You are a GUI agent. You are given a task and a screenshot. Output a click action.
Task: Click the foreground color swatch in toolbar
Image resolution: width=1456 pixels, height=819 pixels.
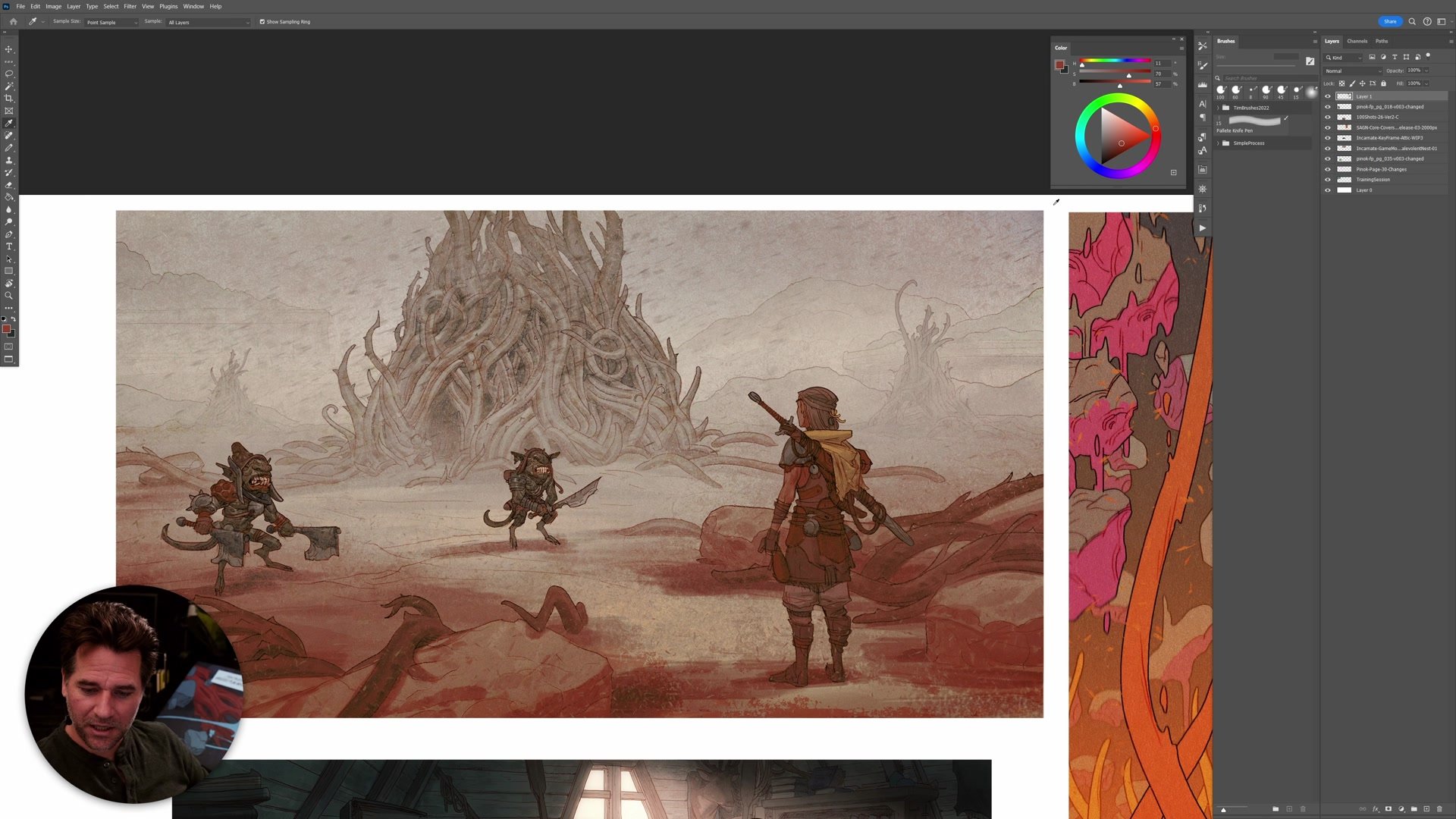(6, 329)
